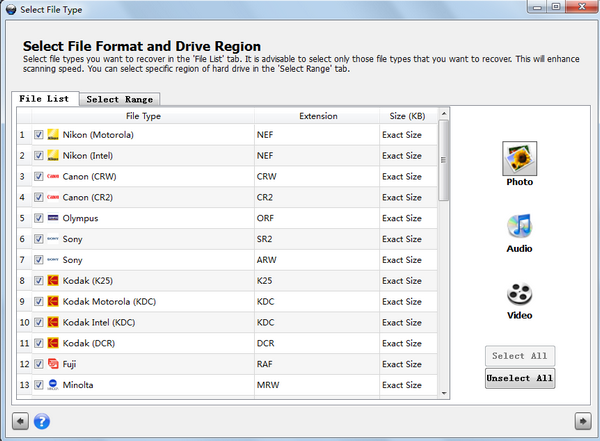This screenshot has height=441, width=600.
Task: Click the File Type column header
Action: pyautogui.click(x=143, y=116)
